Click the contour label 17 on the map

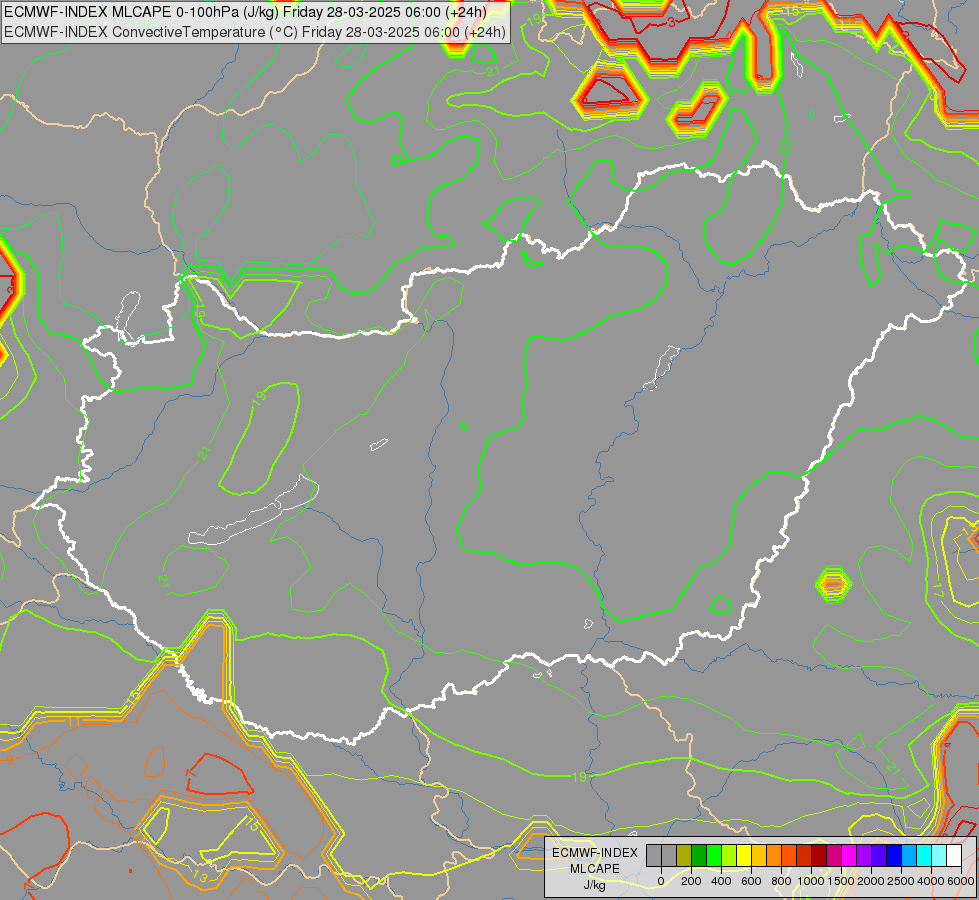click(938, 588)
